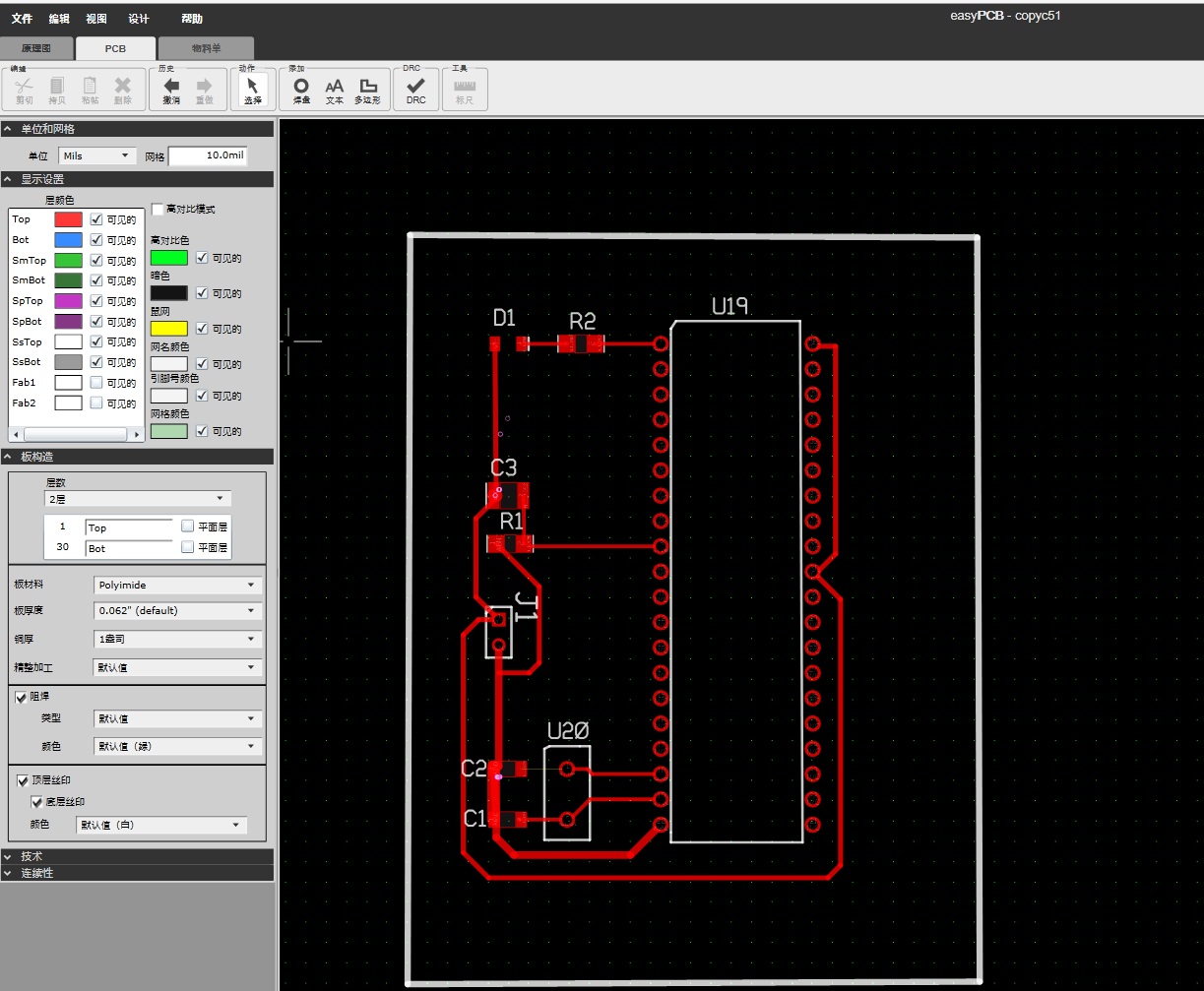
Task: Click the magenta SpTop color swatch
Action: point(68,301)
